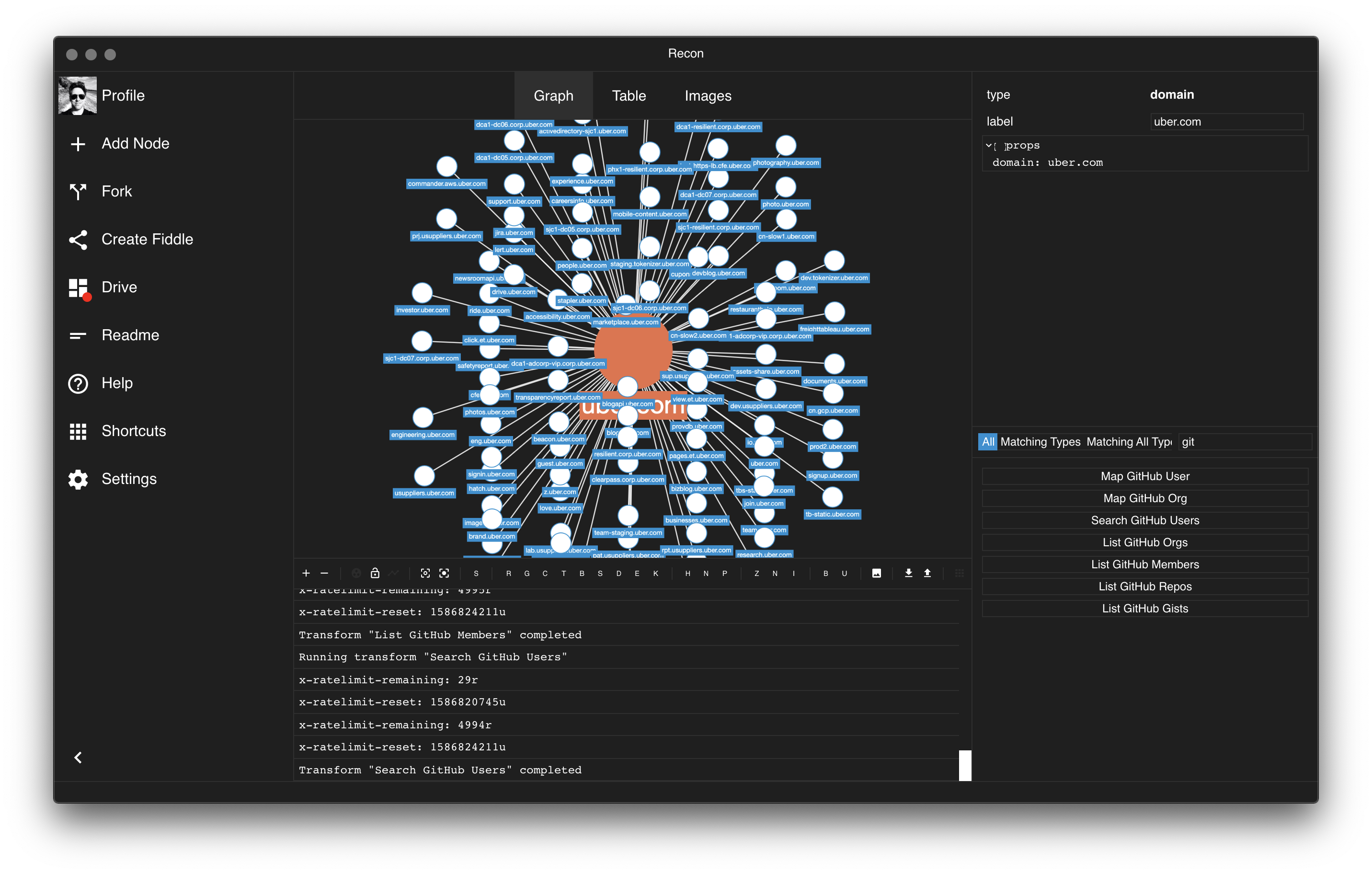Screen dimensions: 1372x874
Task: Click log line 'Running transform "Search GitHub Users"'
Action: click(626, 657)
